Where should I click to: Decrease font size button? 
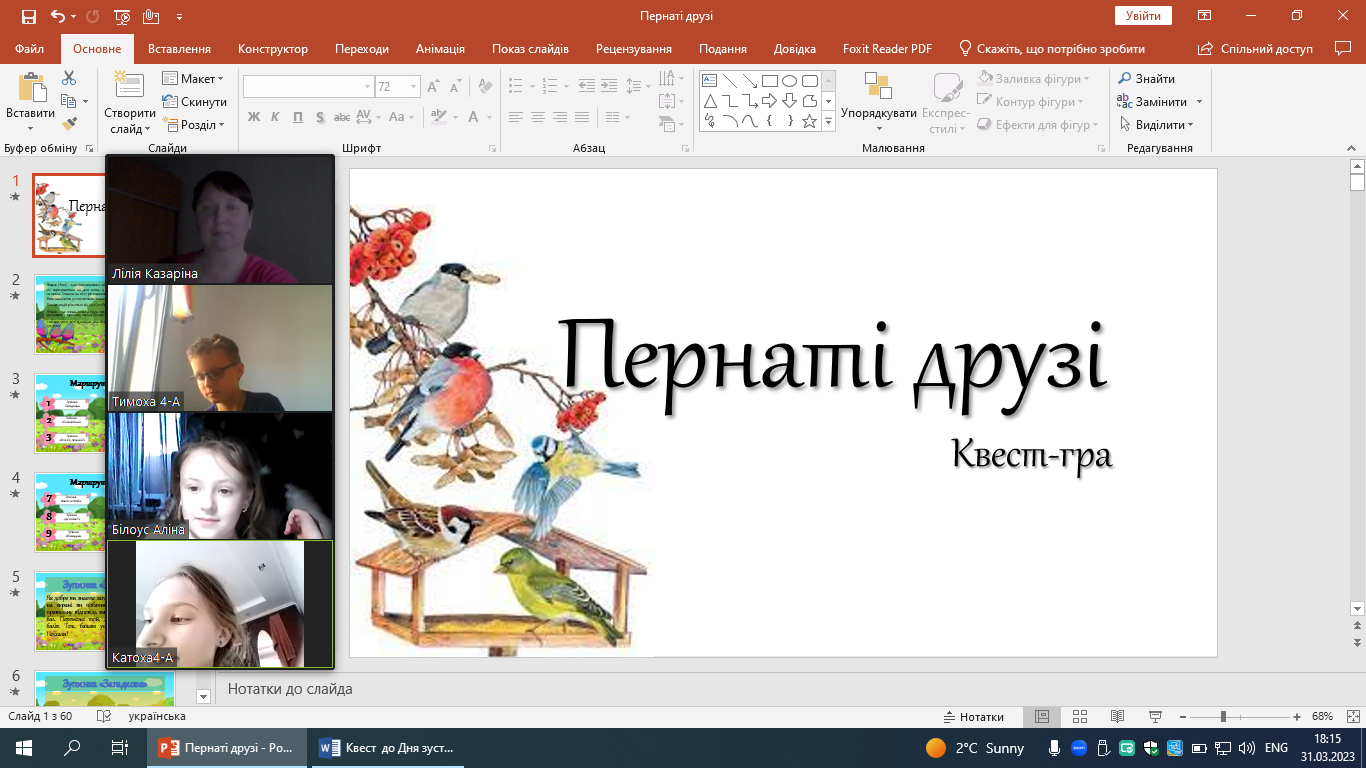455,87
